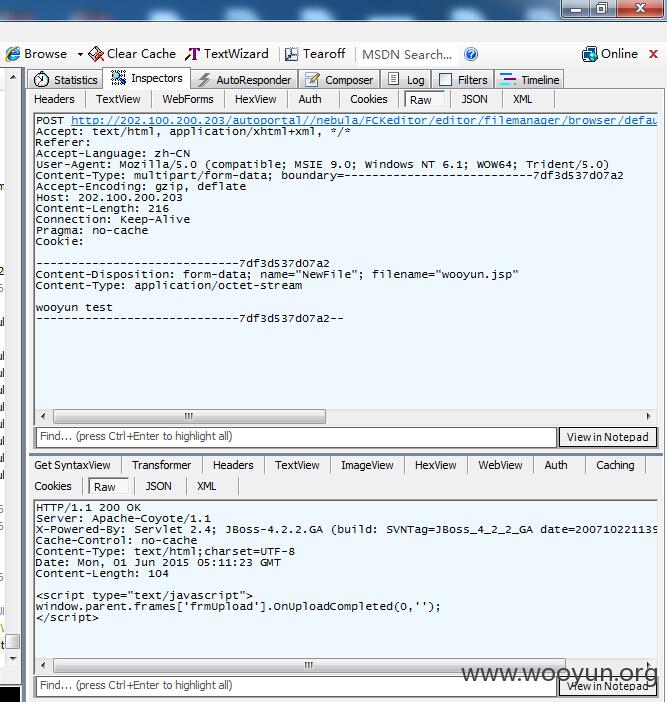Maximize or restore the window
This screenshot has height=702, width=667.
click(602, 9)
